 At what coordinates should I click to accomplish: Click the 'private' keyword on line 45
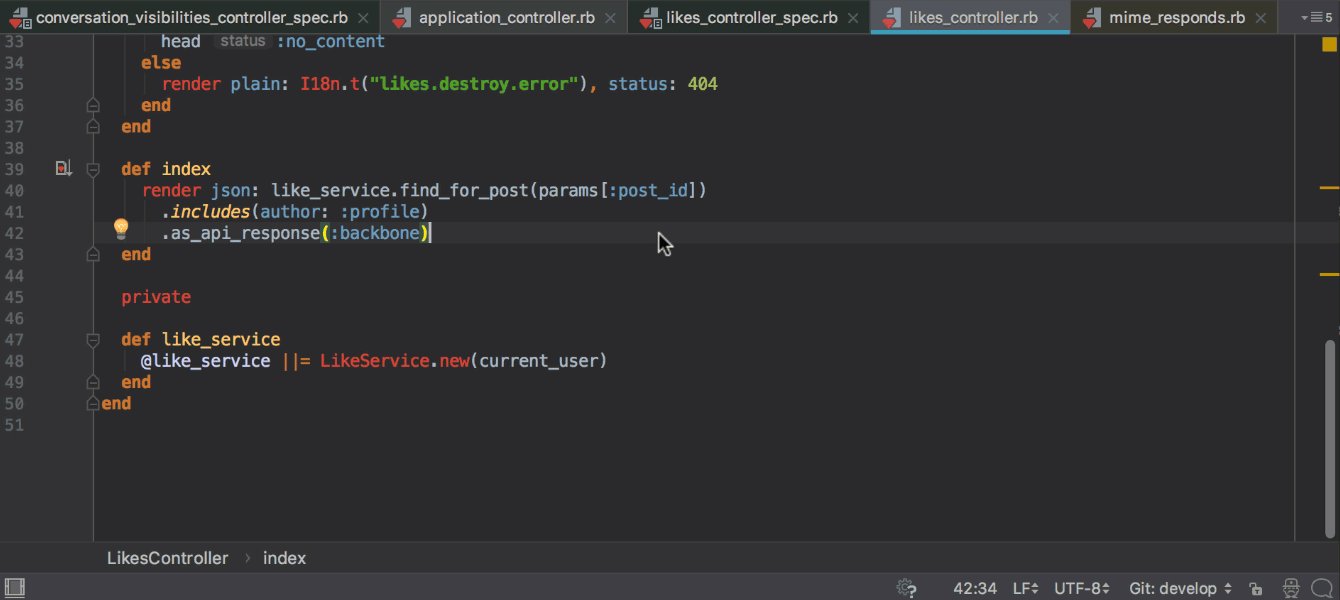[x=156, y=297]
